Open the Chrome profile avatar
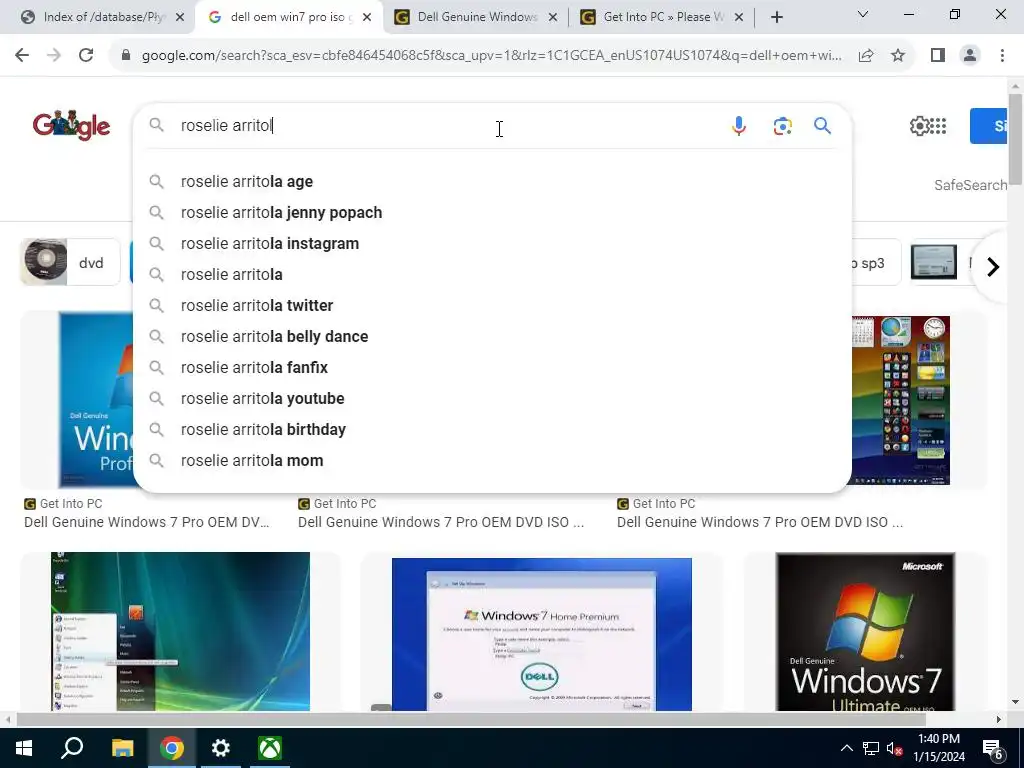This screenshot has width=1024, height=768. (x=970, y=56)
